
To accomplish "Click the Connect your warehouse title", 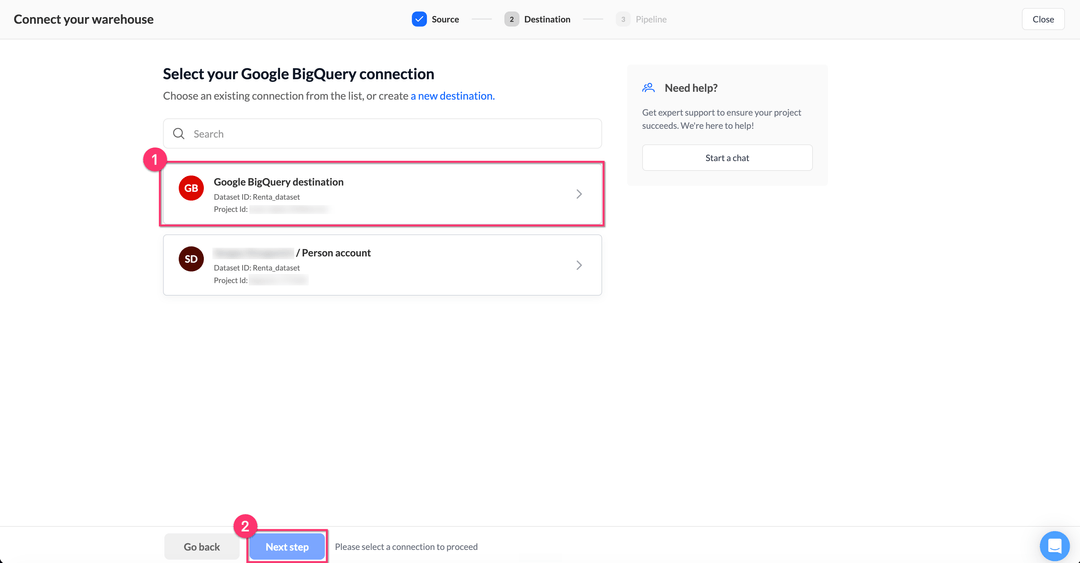I will [x=83, y=19].
